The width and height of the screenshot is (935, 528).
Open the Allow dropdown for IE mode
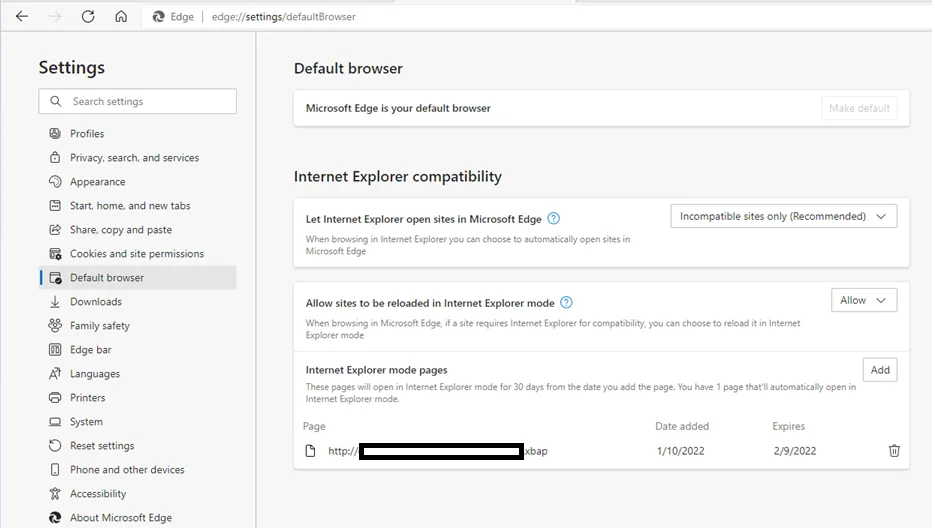[863, 300]
